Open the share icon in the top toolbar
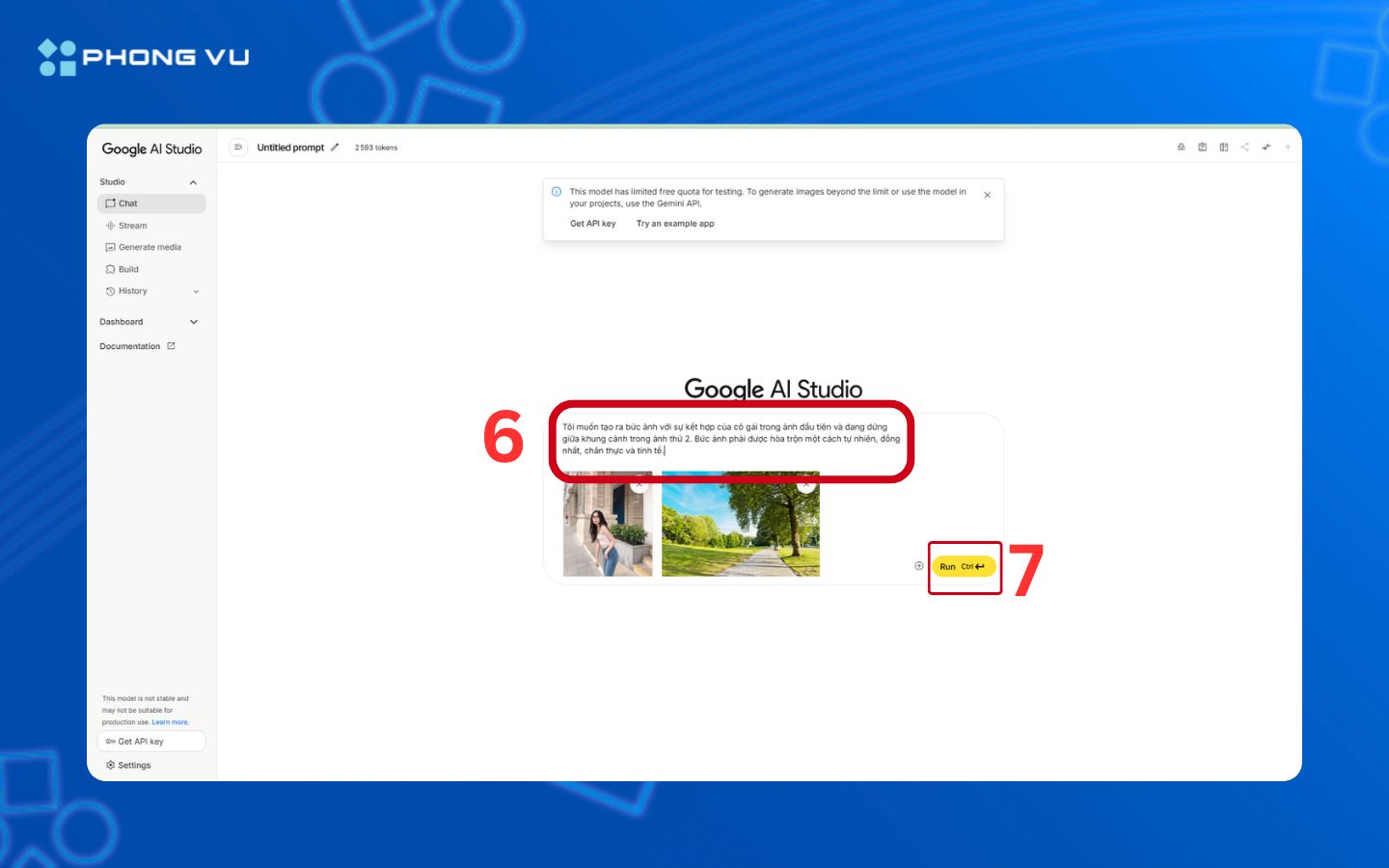This screenshot has height=868, width=1389. point(1244,148)
